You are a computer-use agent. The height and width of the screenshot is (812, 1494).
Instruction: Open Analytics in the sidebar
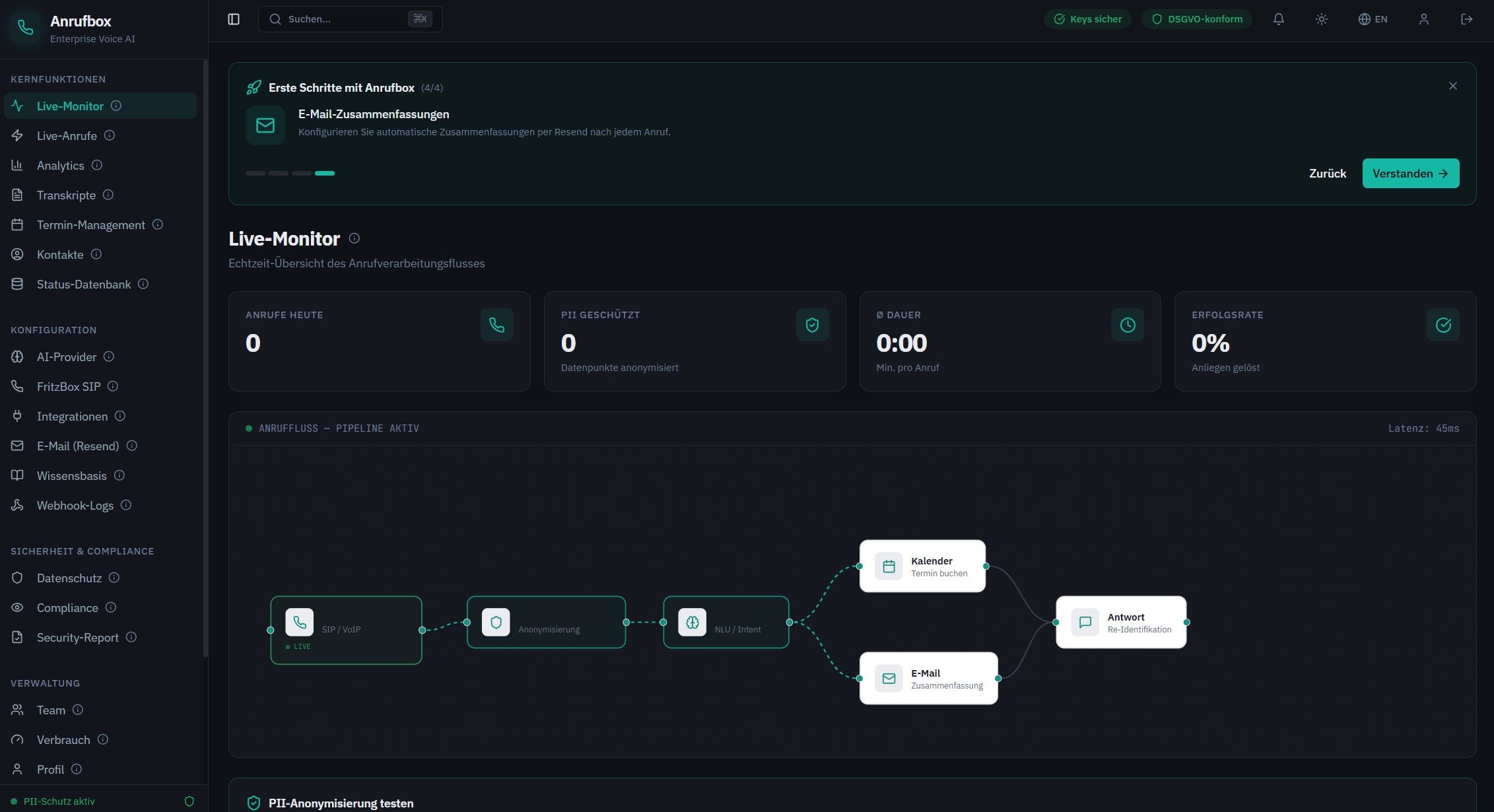[x=100, y=165]
